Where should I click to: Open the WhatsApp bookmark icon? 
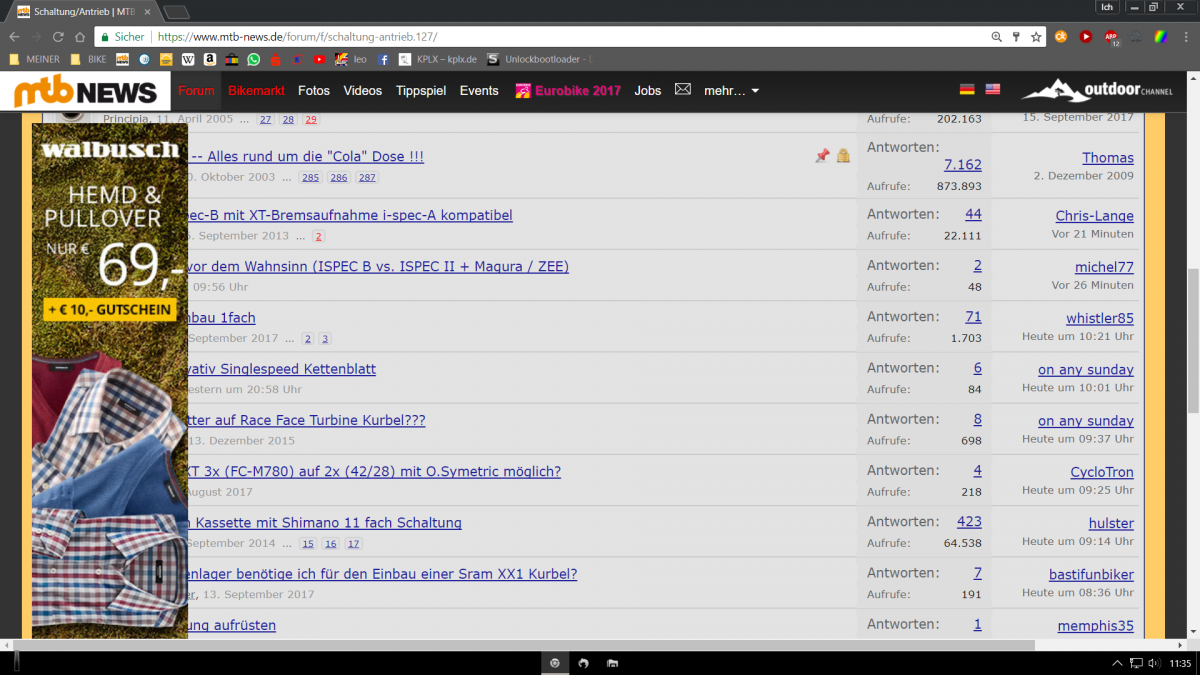pos(254,59)
